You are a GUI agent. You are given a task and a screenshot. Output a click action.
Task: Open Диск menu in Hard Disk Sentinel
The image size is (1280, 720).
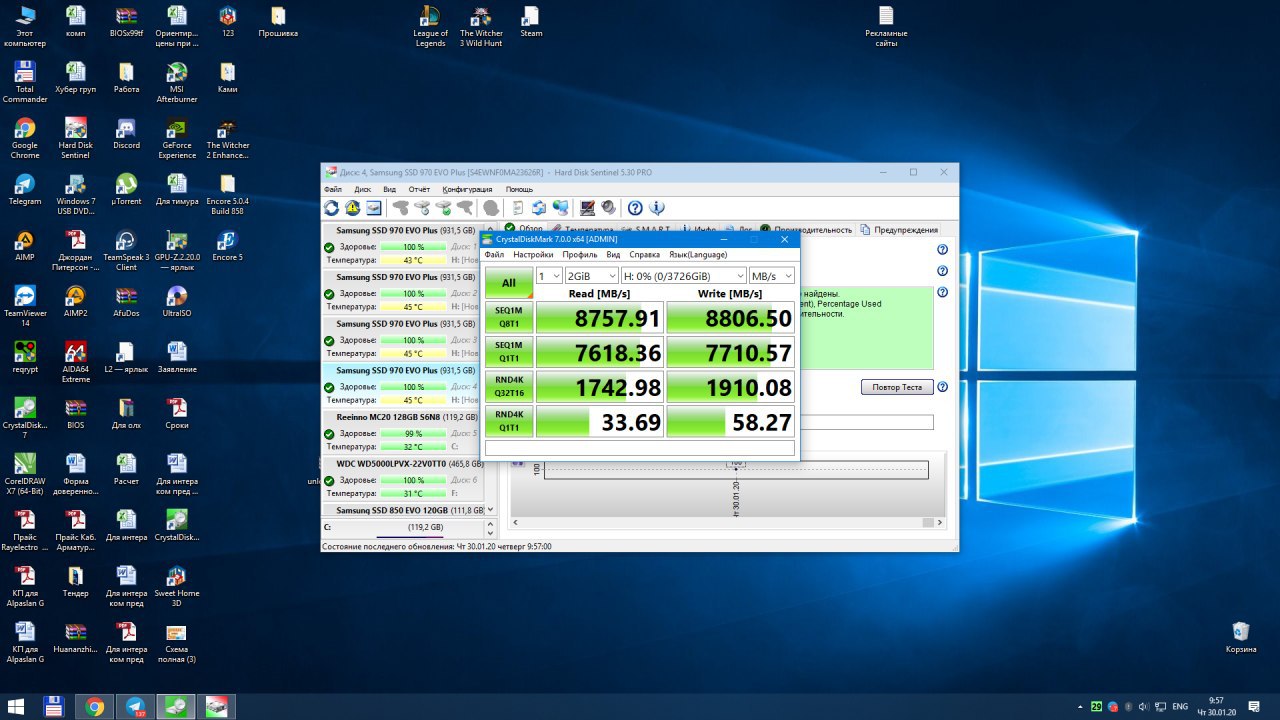click(363, 189)
